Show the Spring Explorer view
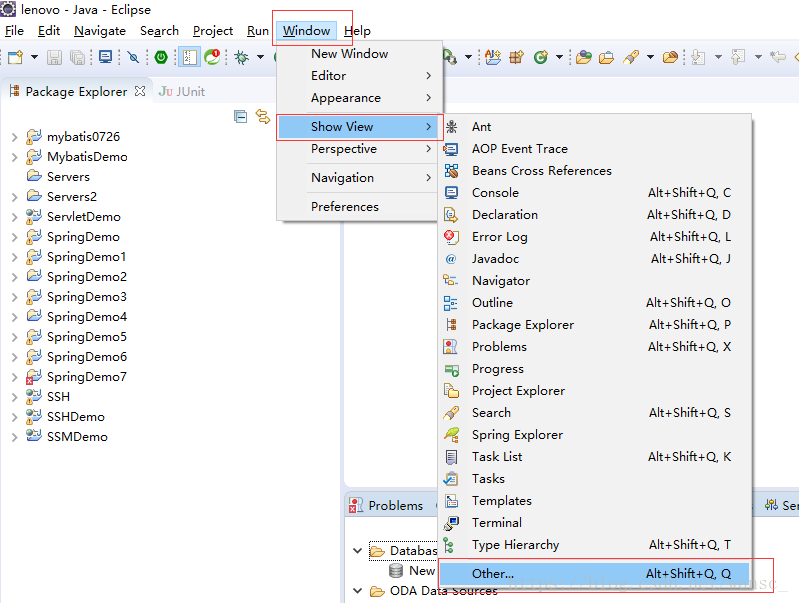This screenshot has width=799, height=603. pos(595,435)
